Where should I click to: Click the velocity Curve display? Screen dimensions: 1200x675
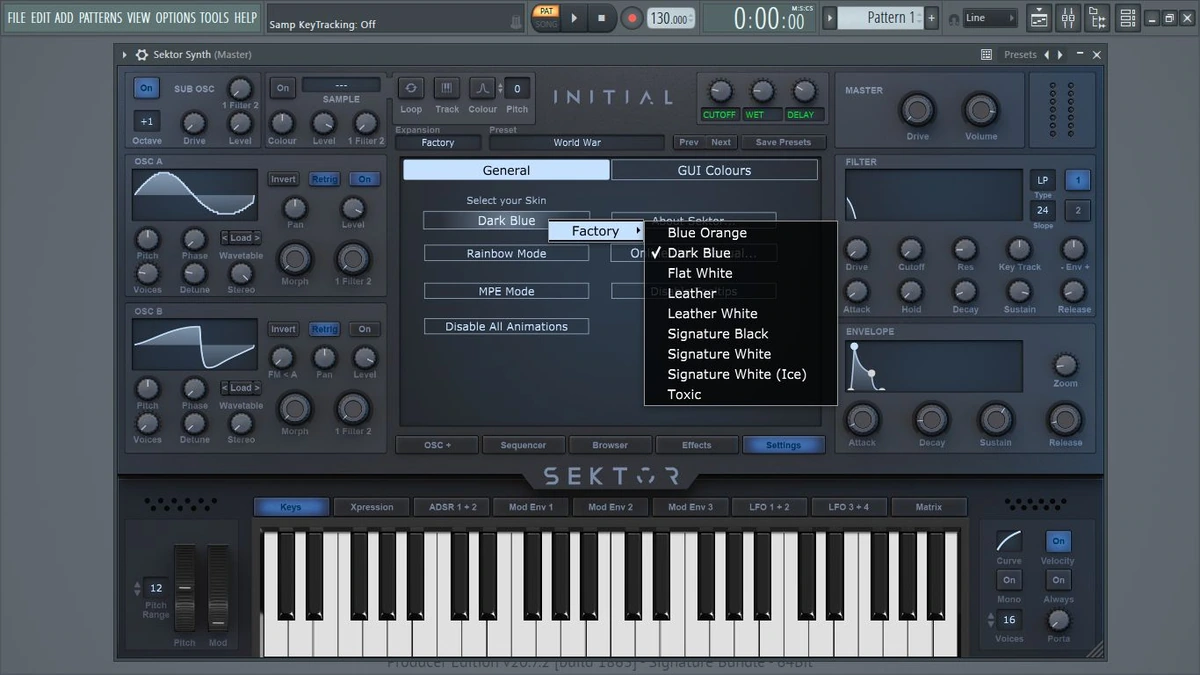(1009, 541)
